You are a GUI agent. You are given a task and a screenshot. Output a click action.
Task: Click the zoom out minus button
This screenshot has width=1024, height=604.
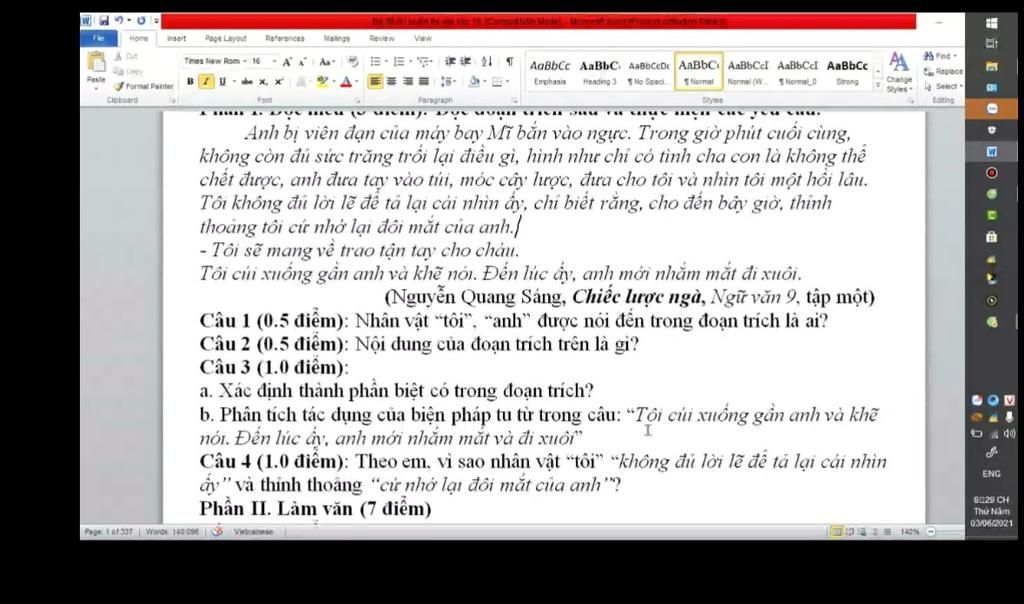tap(931, 532)
